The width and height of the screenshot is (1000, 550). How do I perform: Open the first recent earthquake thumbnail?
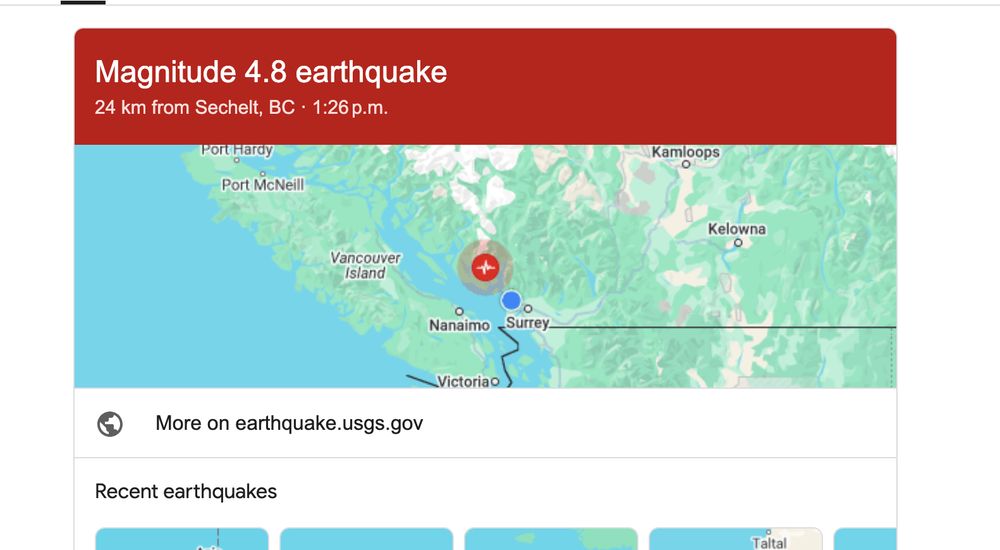pos(182,539)
